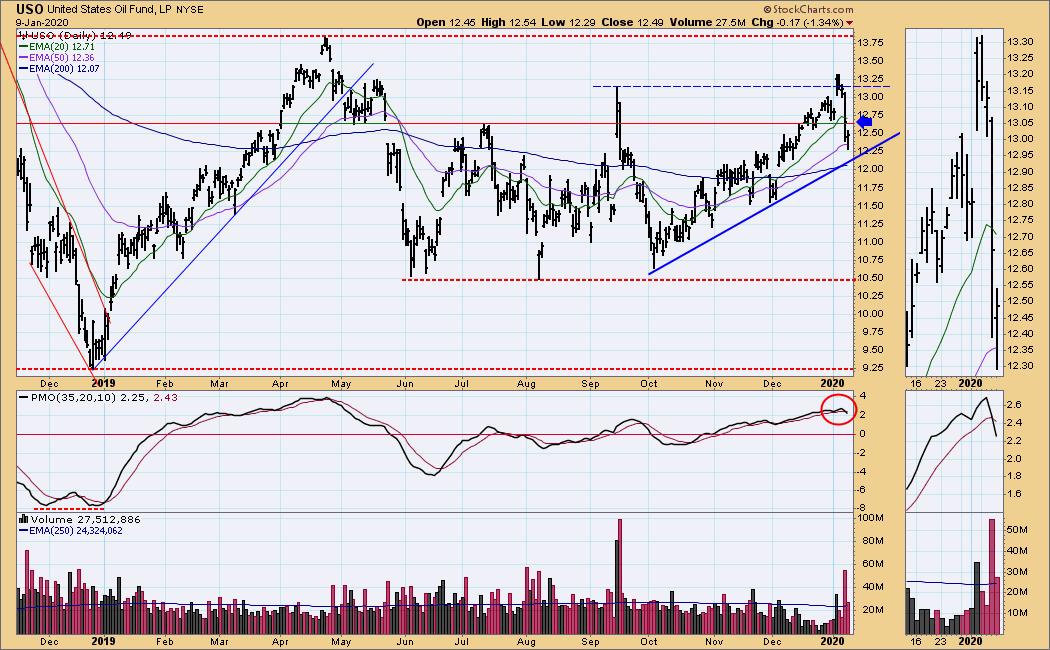The image size is (1050, 650).
Task: Click the 30M label on zoom volume axis
Action: coord(1018,571)
